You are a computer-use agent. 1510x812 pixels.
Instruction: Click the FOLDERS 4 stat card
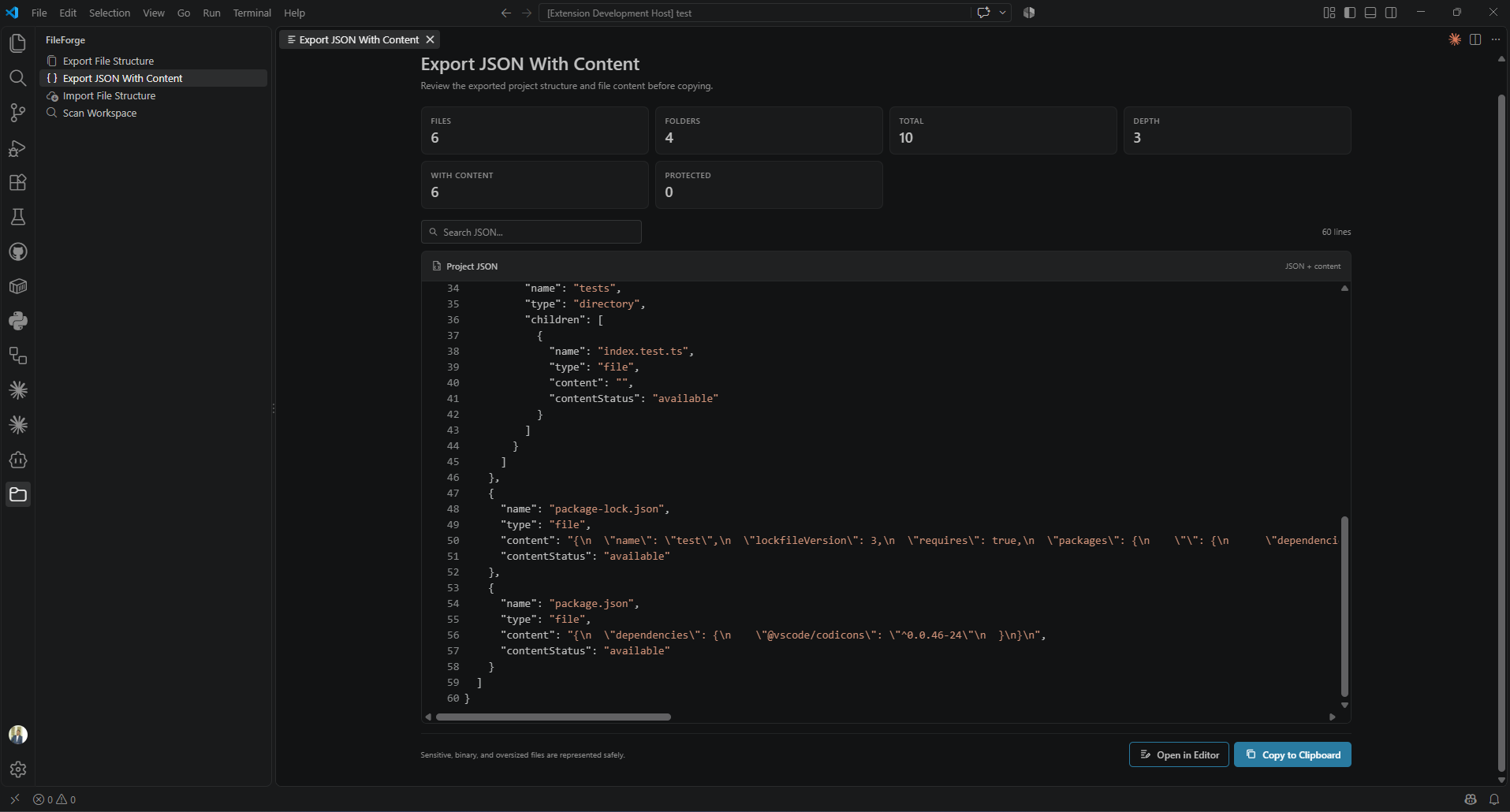(769, 130)
